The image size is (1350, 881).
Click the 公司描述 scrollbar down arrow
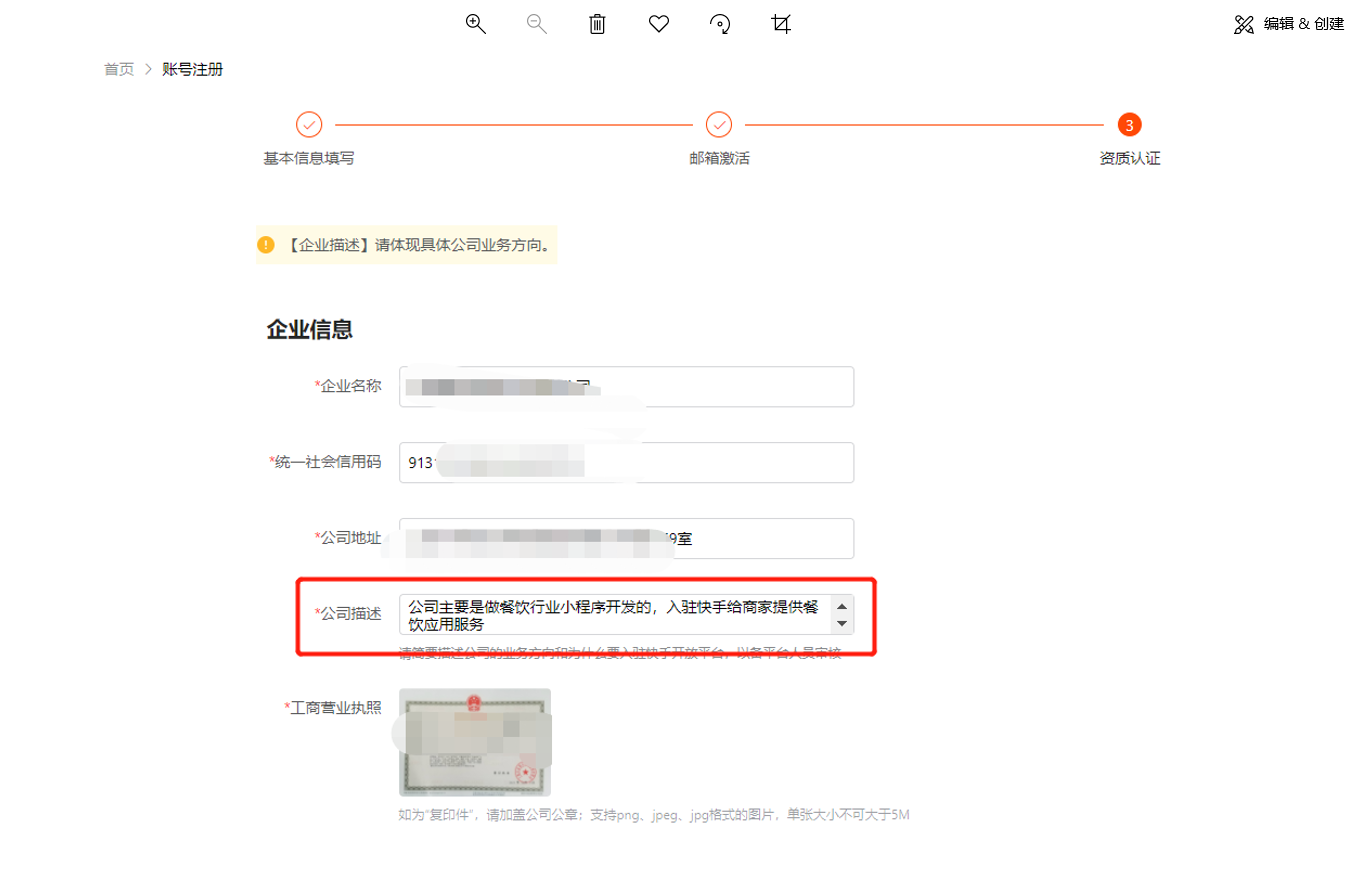[x=842, y=625]
